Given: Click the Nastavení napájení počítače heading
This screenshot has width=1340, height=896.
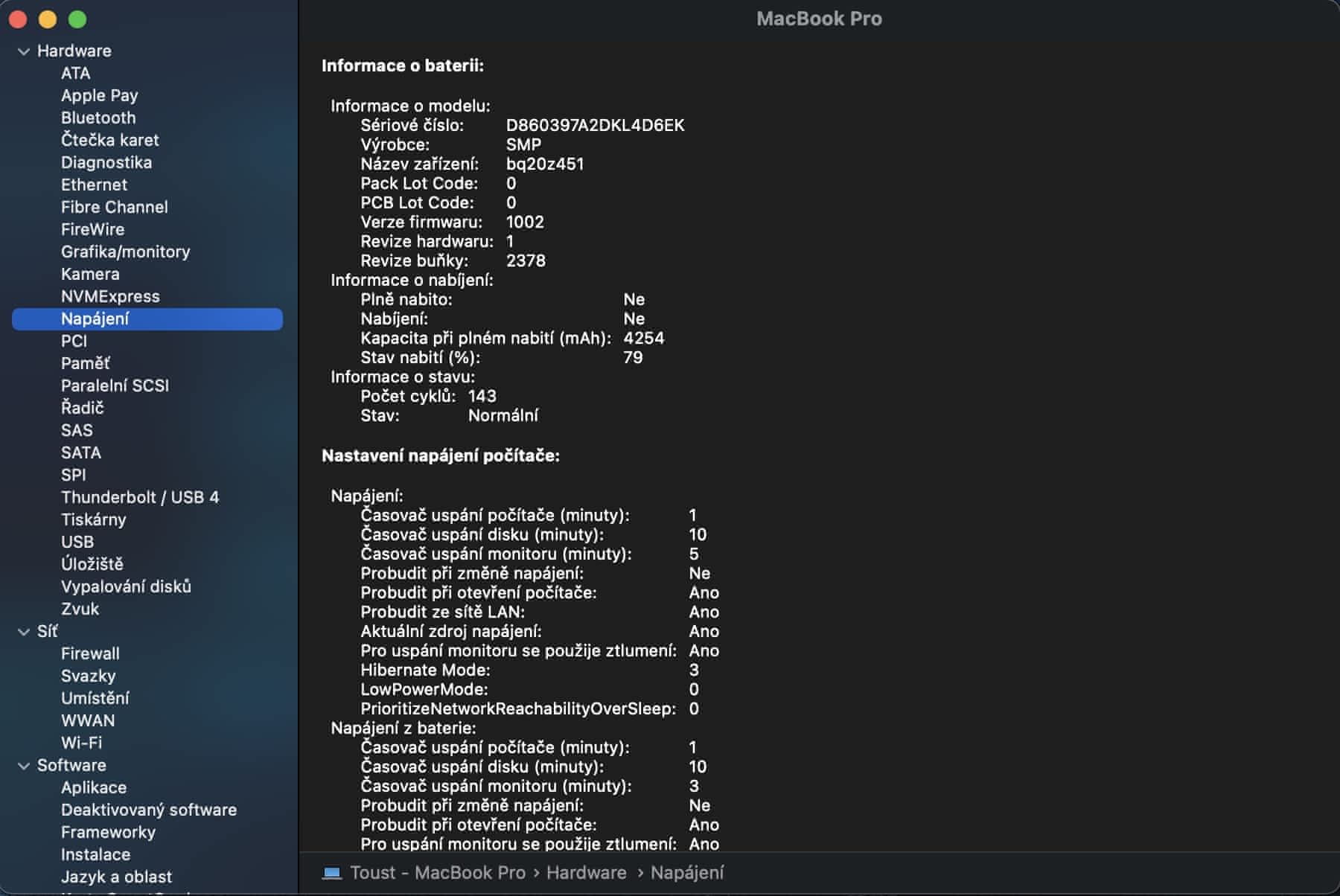Looking at the screenshot, I should click(x=441, y=455).
